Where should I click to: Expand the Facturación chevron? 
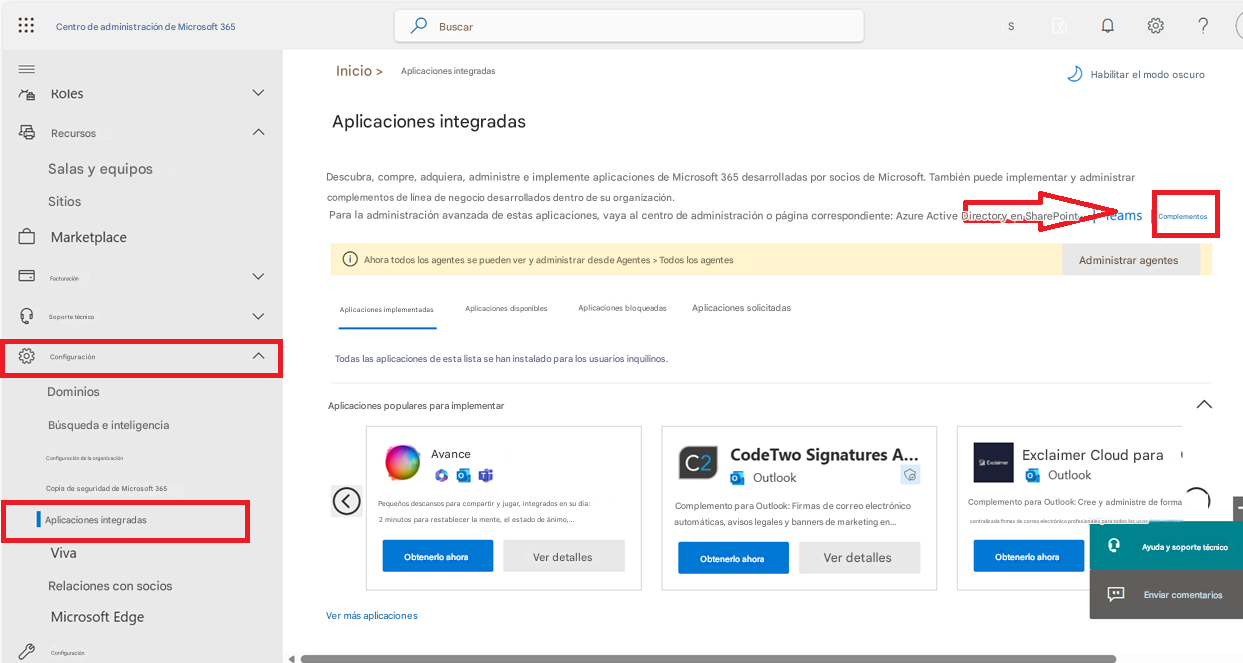click(258, 276)
